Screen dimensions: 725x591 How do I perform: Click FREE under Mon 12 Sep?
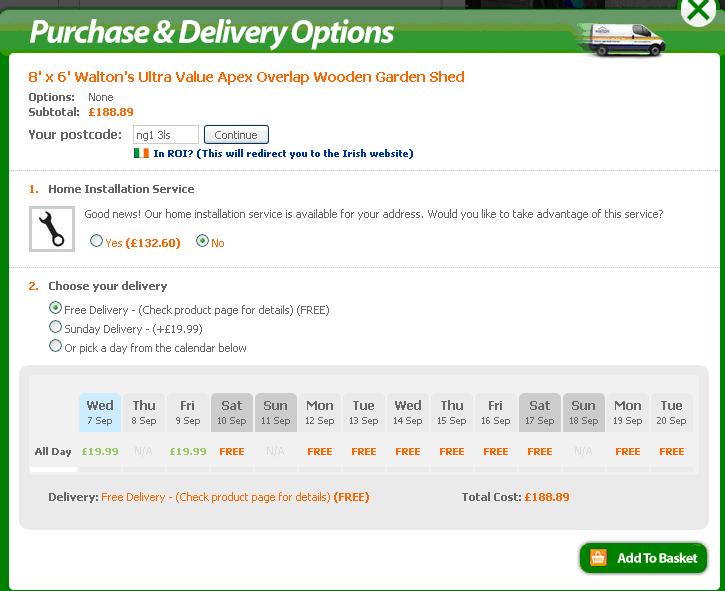coord(319,451)
